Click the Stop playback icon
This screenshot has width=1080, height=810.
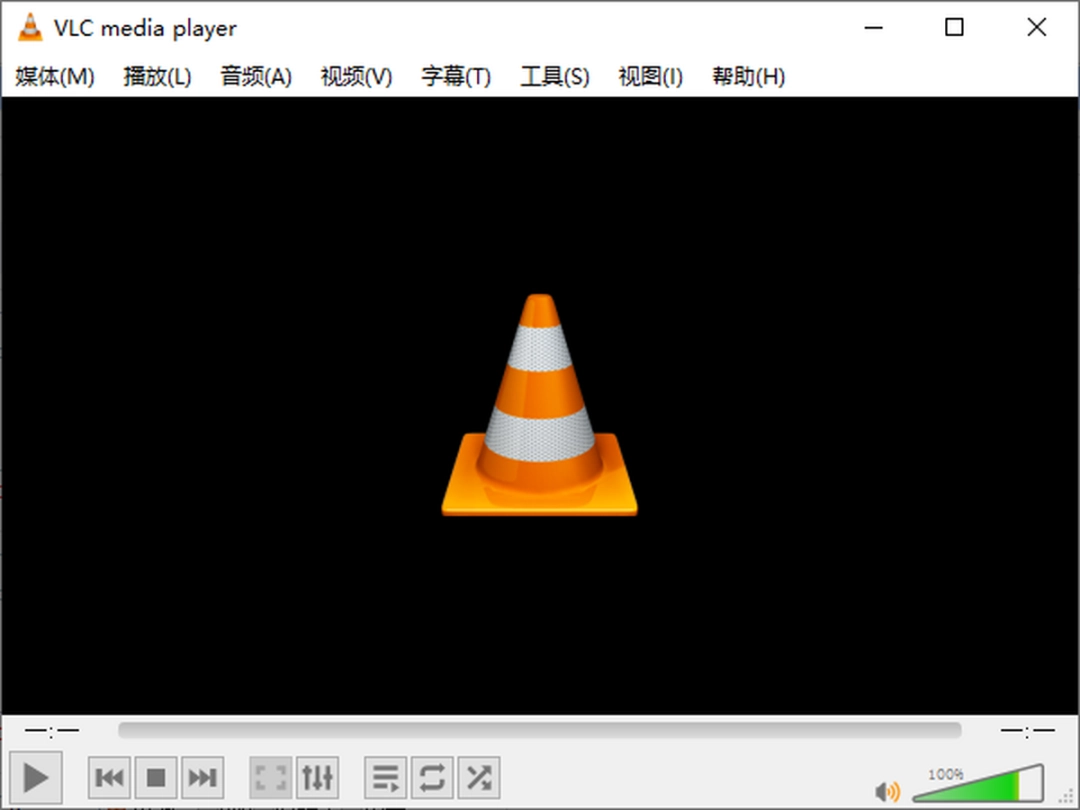point(155,776)
